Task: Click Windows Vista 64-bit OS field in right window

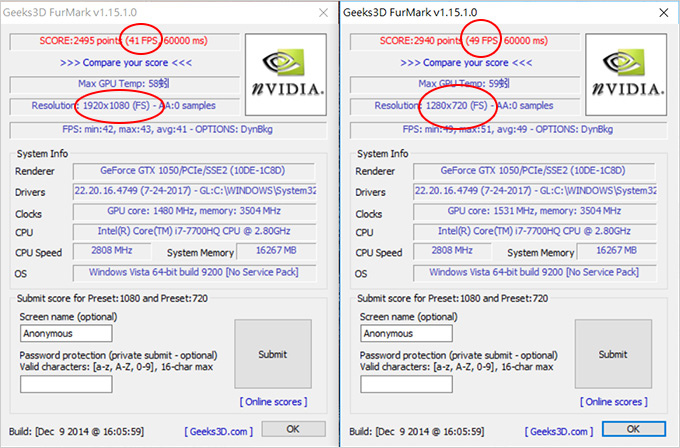Action: (x=535, y=273)
